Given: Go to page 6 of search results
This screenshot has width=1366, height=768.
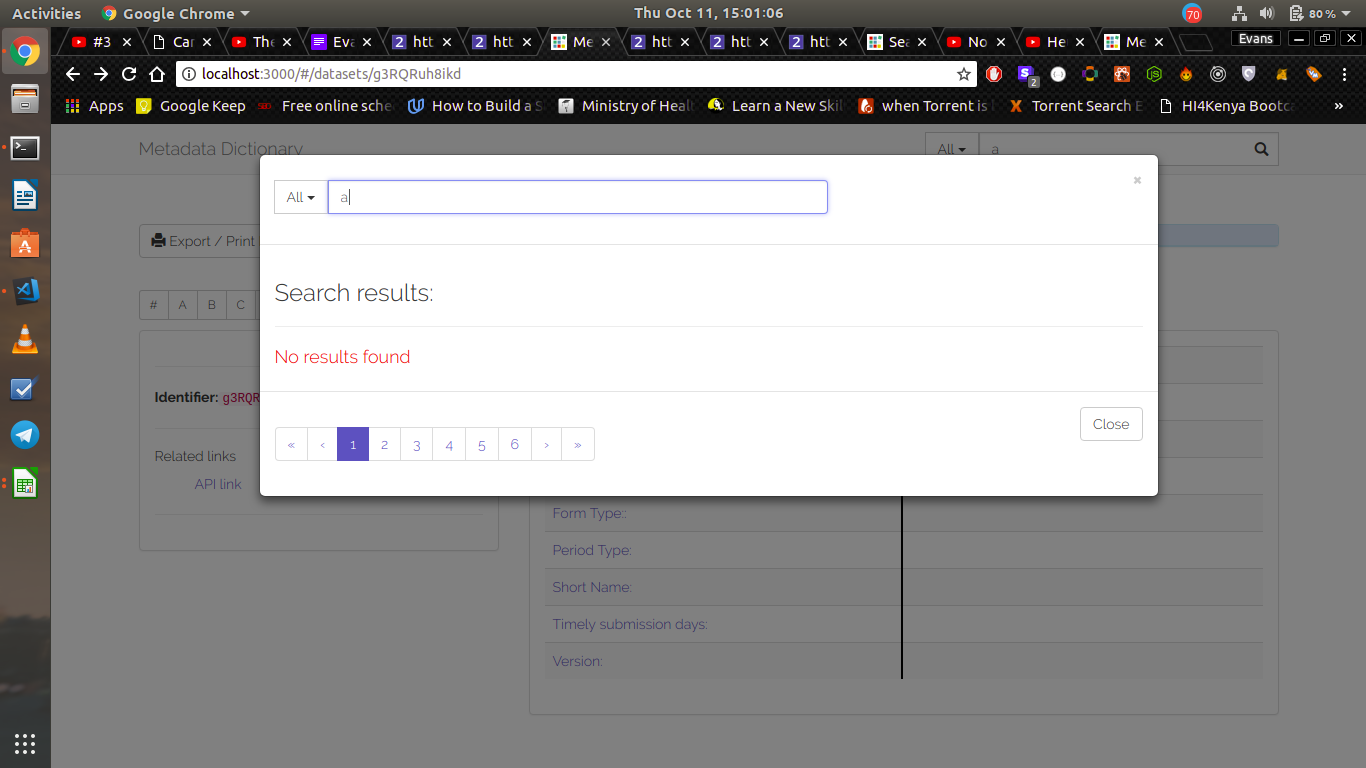Looking at the screenshot, I should (x=514, y=444).
